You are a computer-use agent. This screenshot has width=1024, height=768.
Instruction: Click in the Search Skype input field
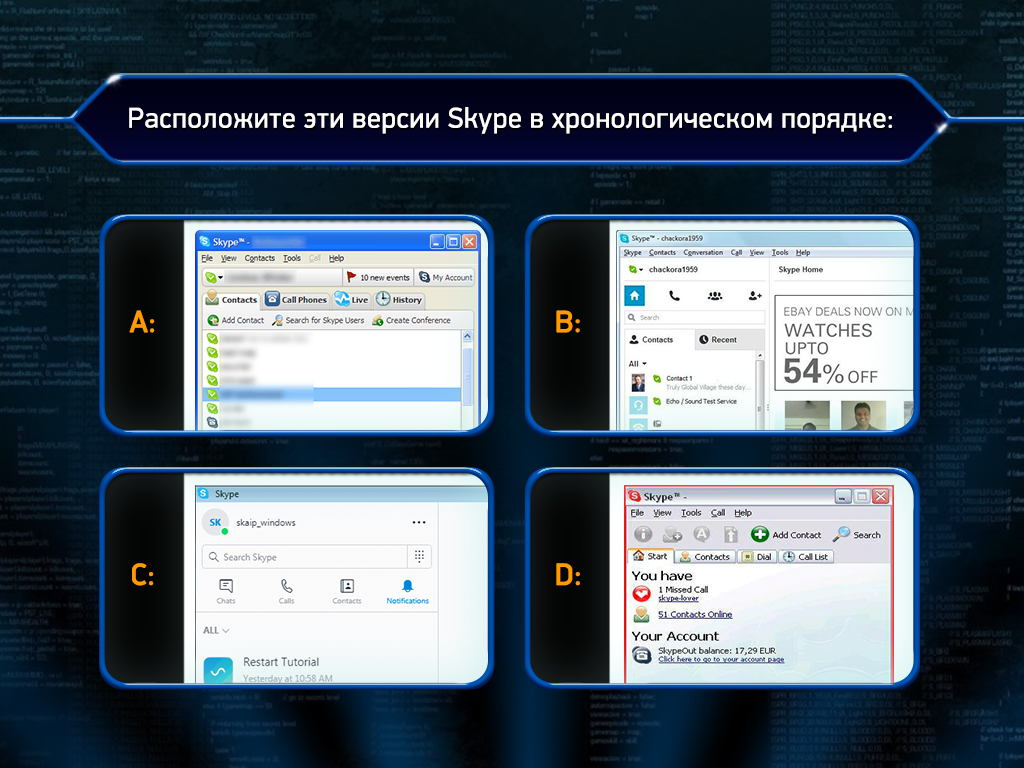[305, 557]
